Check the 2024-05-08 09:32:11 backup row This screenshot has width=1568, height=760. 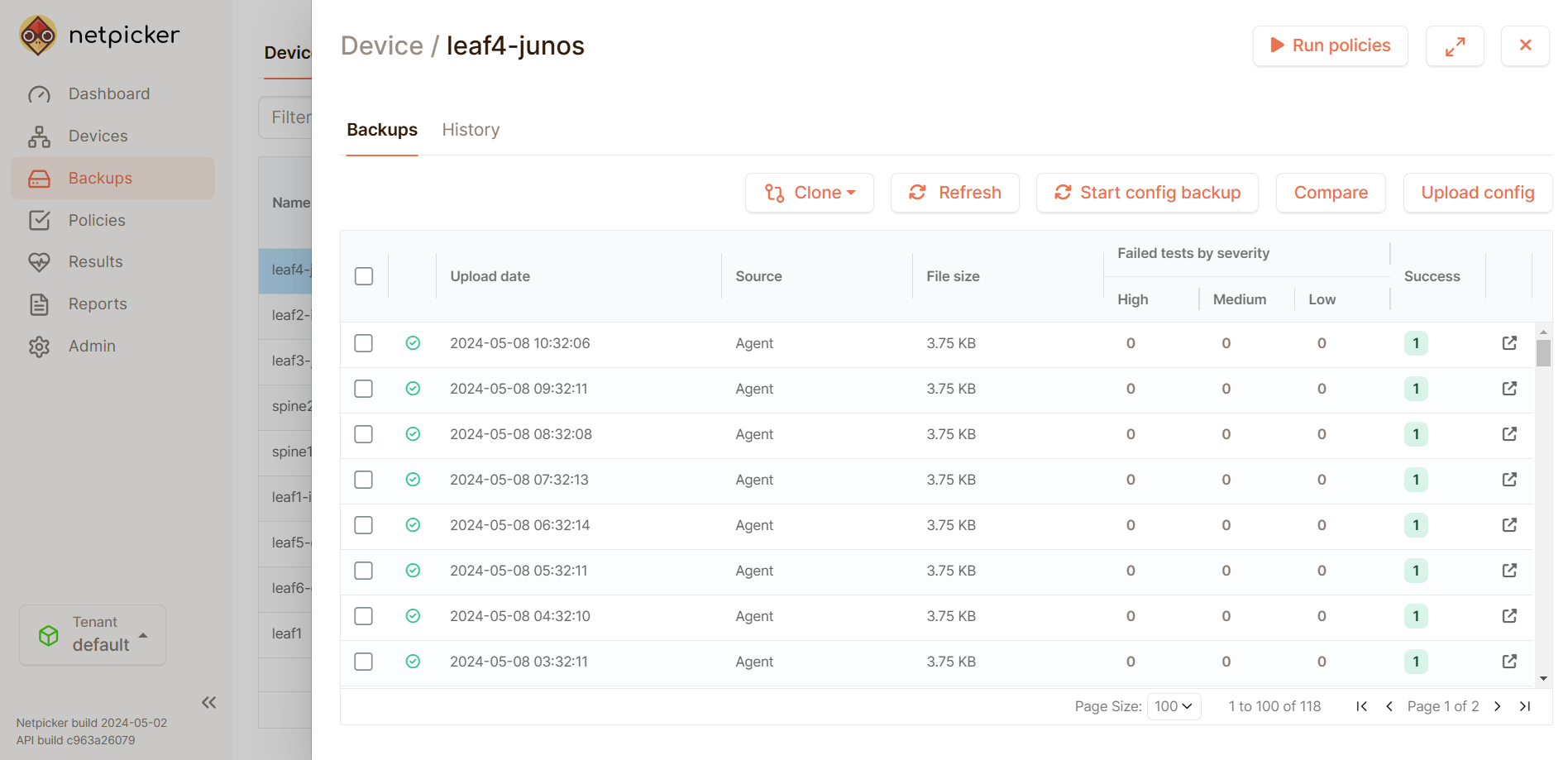[x=364, y=389]
